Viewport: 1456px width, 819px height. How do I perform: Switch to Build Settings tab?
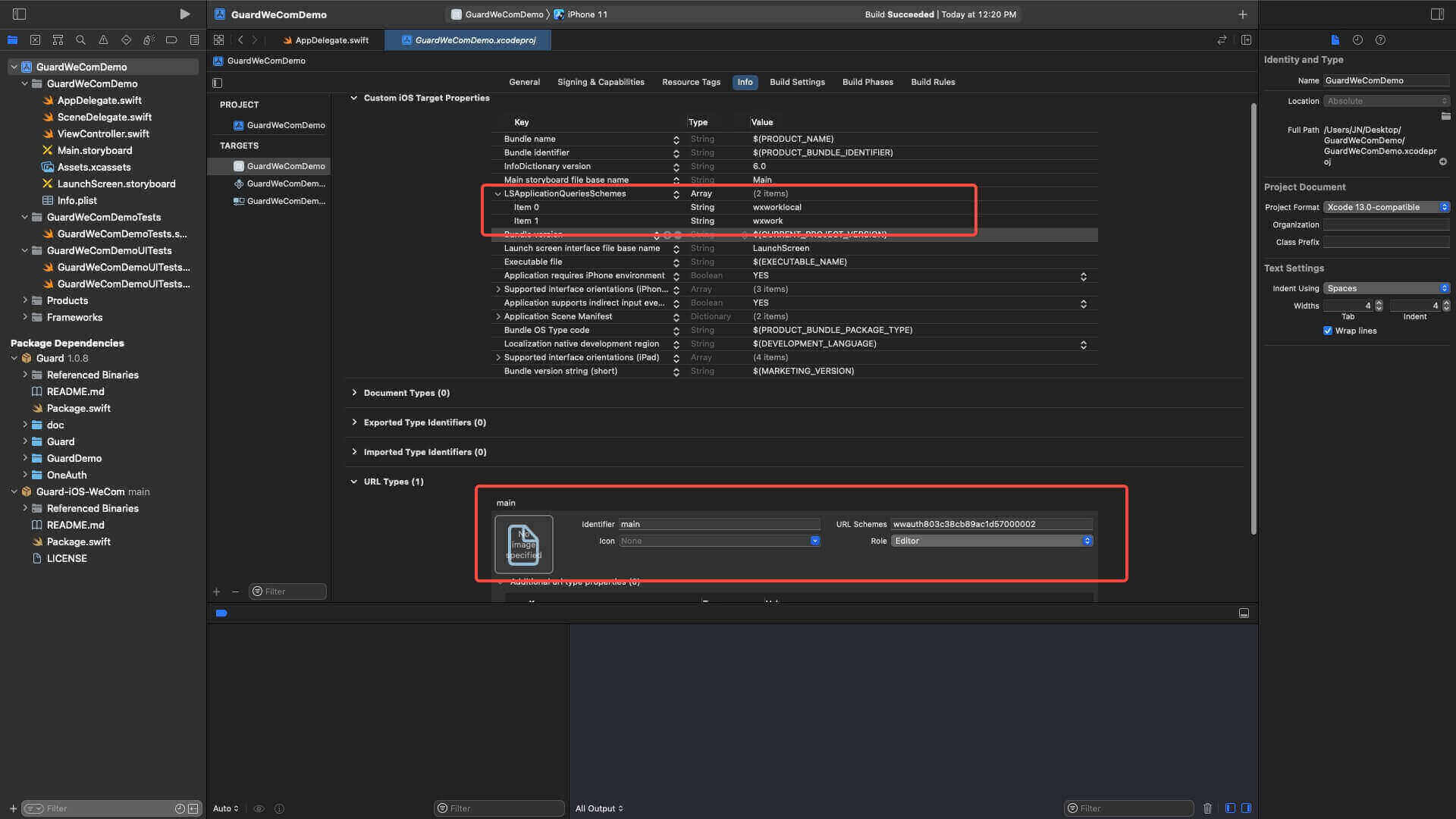pyautogui.click(x=797, y=82)
